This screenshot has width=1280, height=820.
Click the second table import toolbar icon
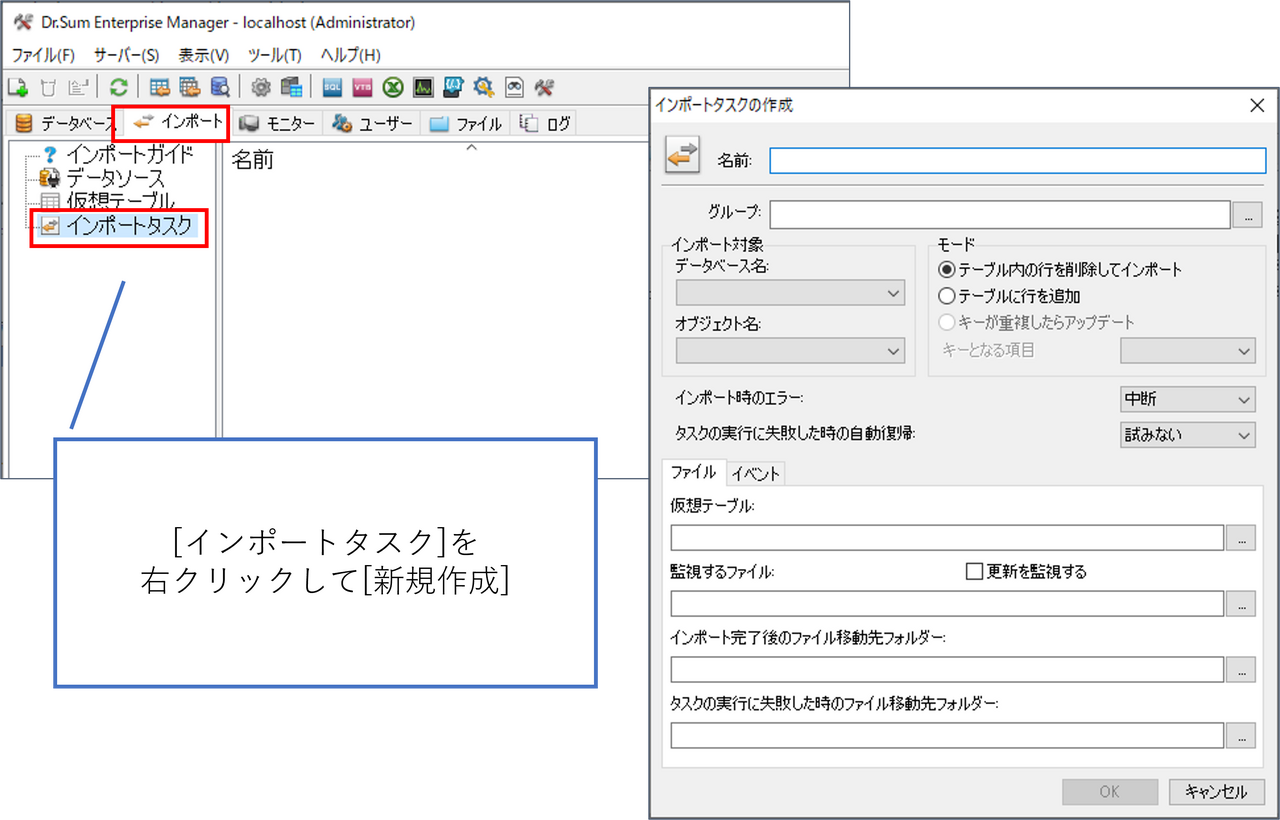(190, 87)
